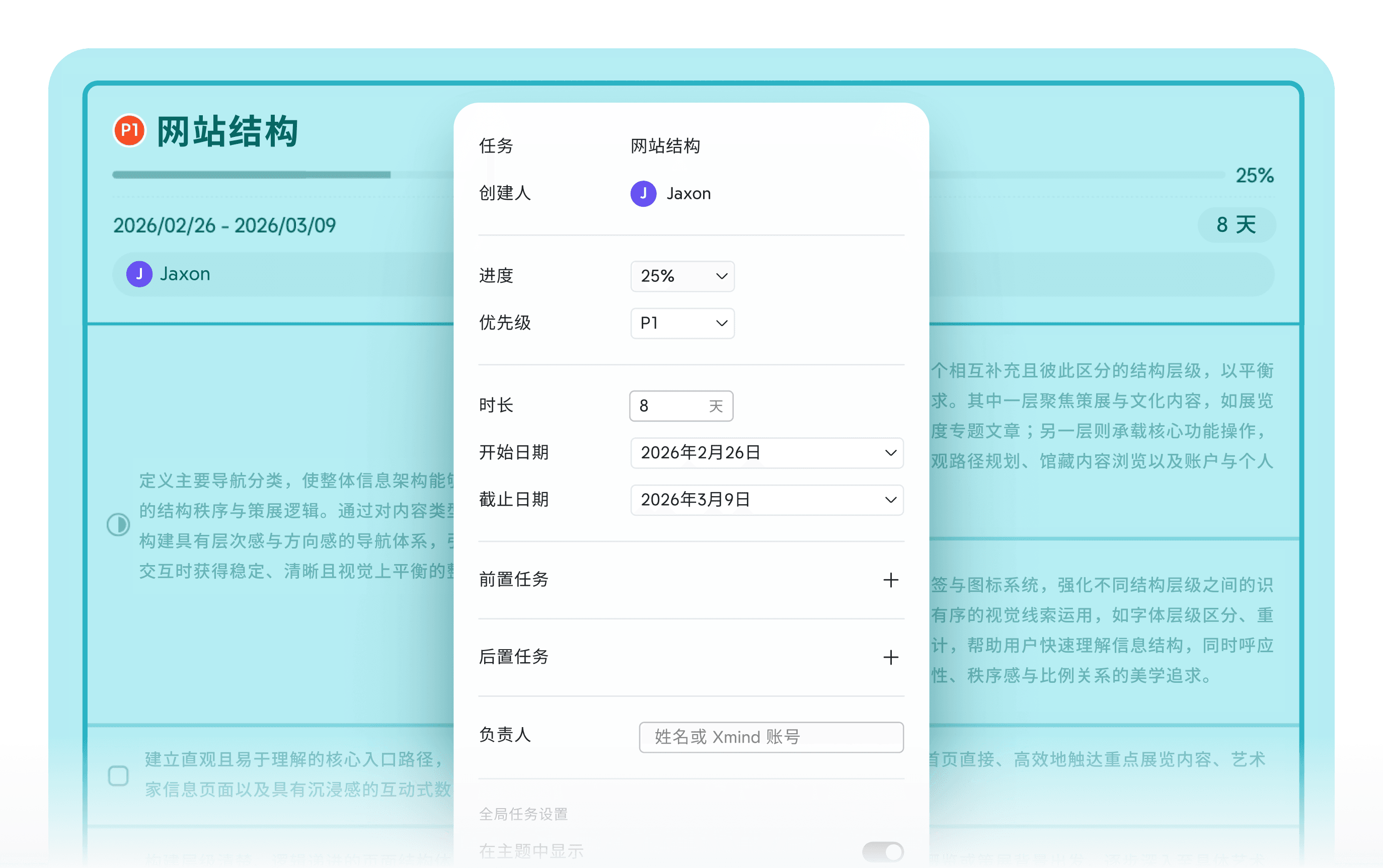Expand the 开始日期 date dropdown
Viewport: 1383px width, 868px height.
[x=766, y=452]
